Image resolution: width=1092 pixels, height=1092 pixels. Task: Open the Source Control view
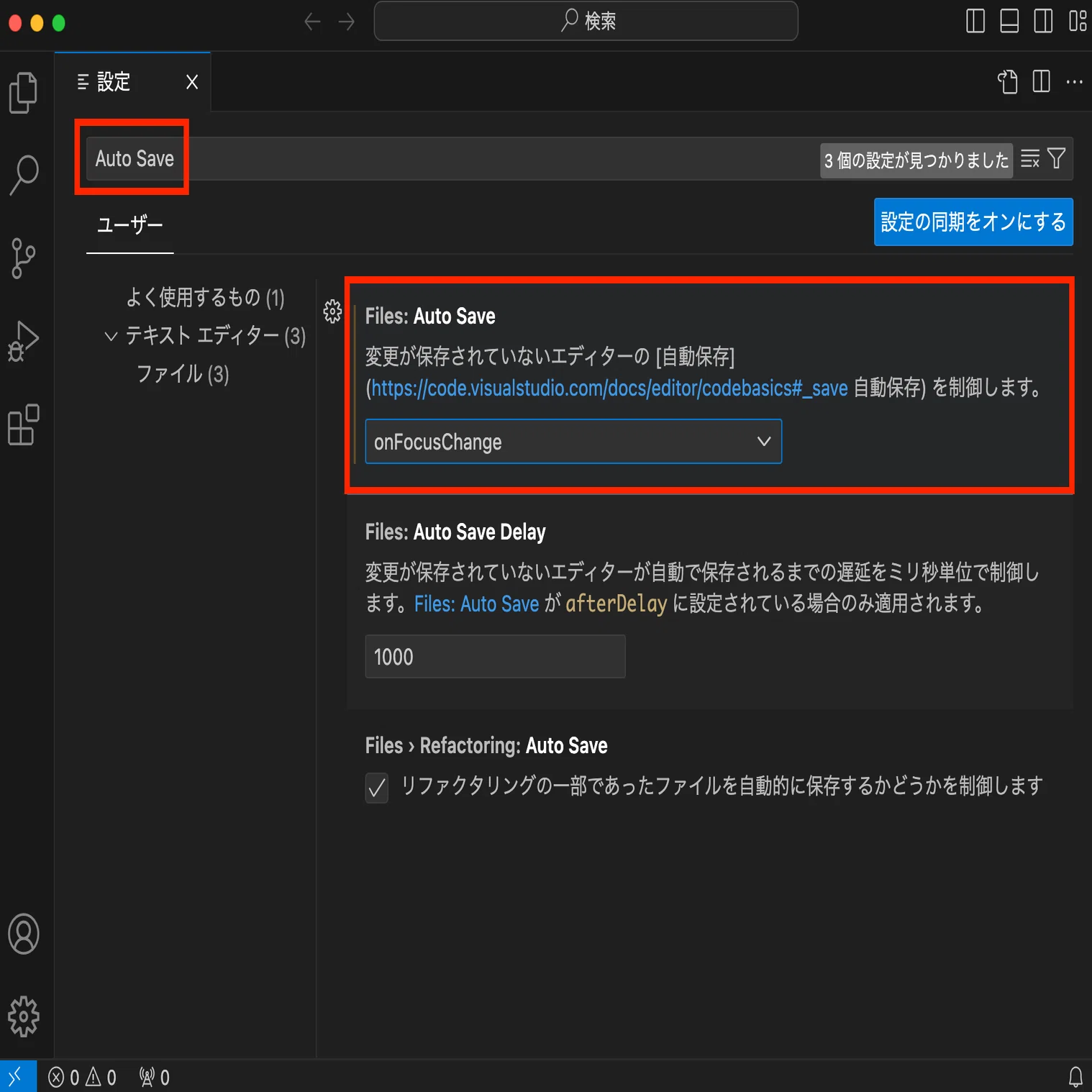point(24,258)
